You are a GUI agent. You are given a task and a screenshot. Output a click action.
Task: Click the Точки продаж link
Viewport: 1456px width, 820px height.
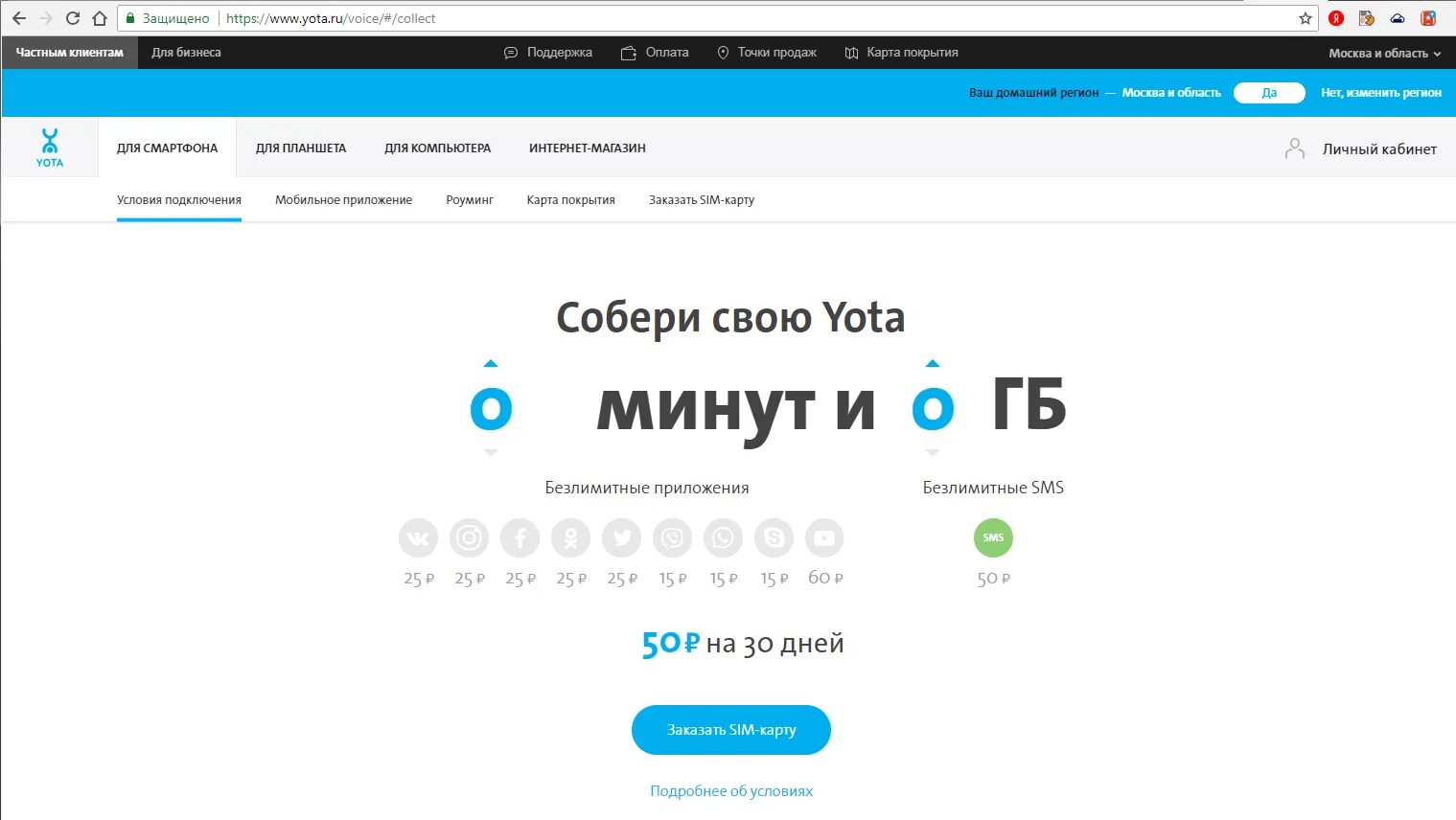[777, 53]
